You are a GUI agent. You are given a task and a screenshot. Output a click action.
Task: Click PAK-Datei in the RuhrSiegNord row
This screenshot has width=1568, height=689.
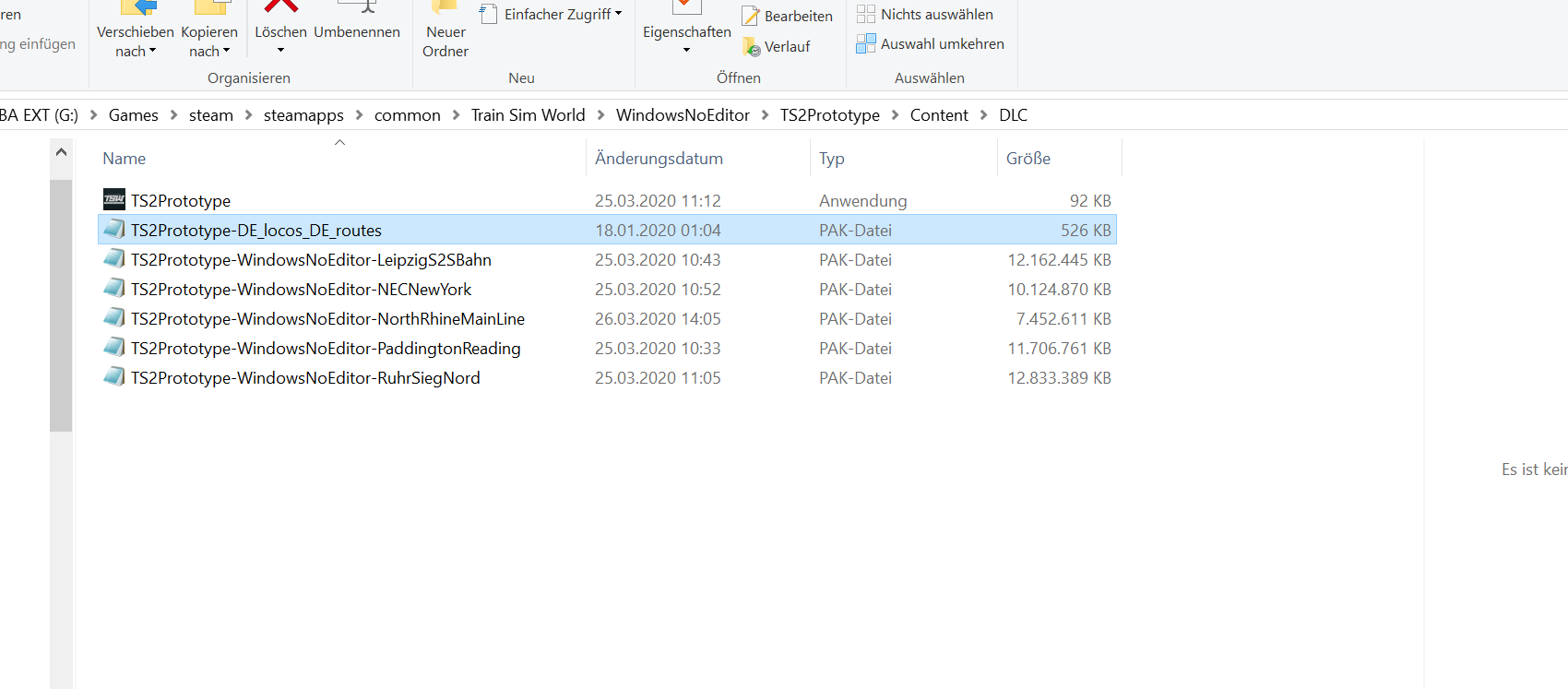(855, 377)
